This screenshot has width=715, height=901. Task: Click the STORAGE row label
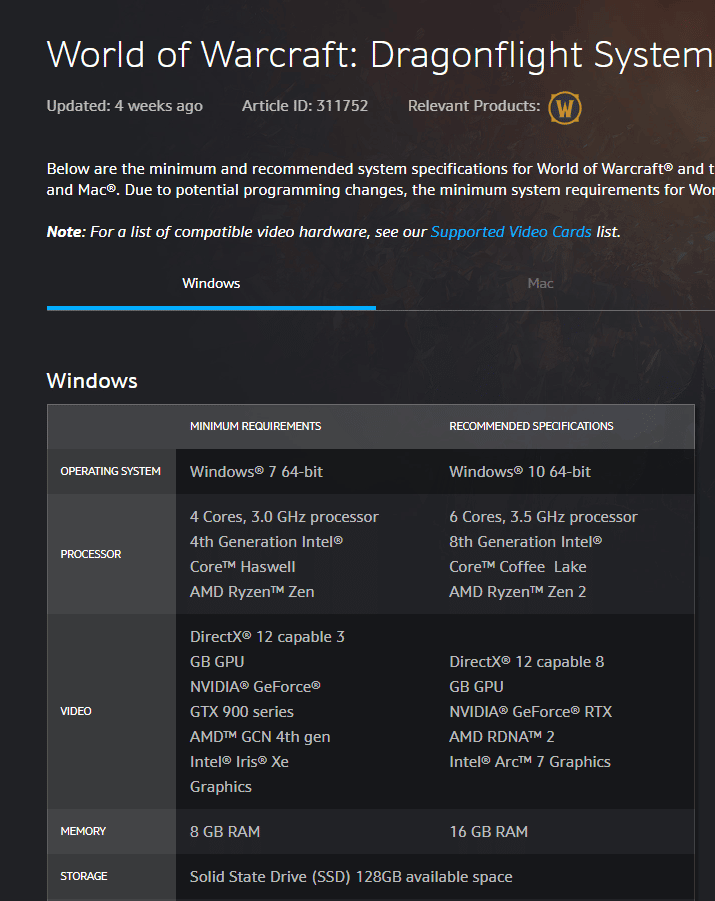[83, 876]
